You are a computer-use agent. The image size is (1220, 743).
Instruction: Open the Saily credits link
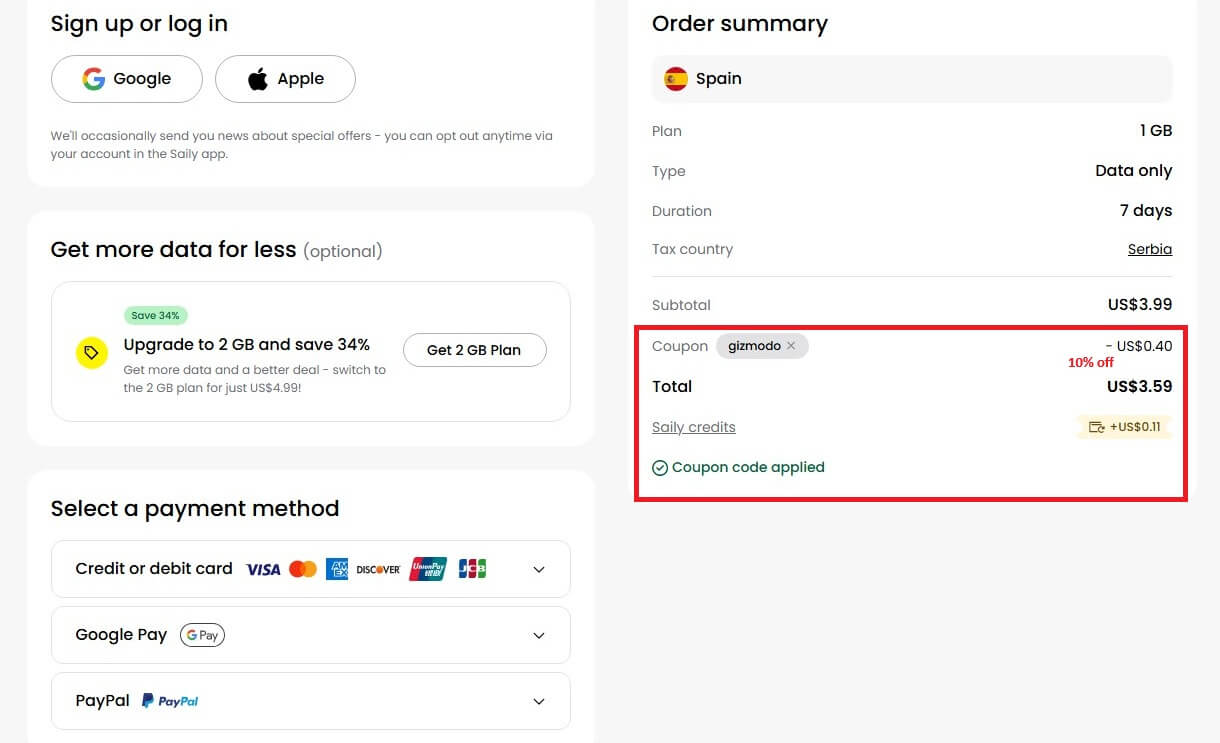click(693, 427)
